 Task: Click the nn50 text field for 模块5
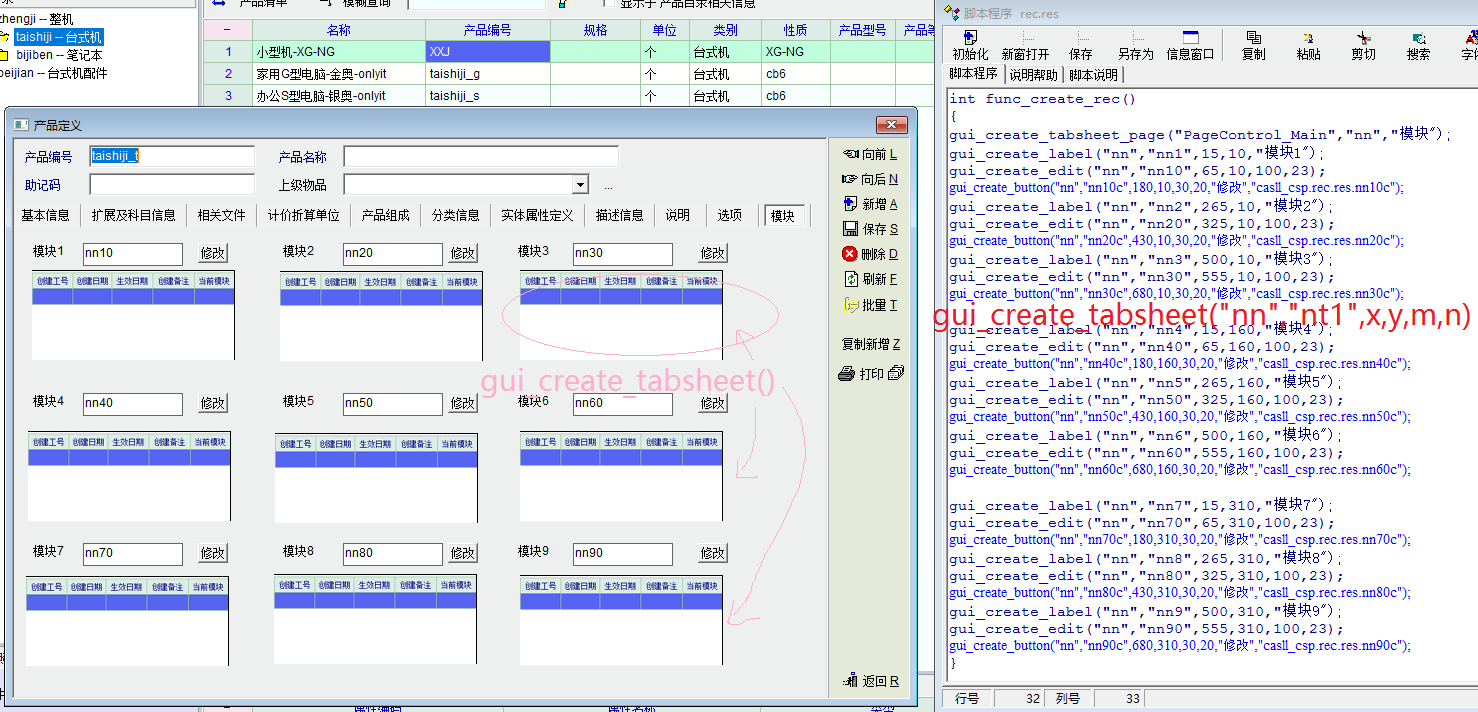point(392,404)
